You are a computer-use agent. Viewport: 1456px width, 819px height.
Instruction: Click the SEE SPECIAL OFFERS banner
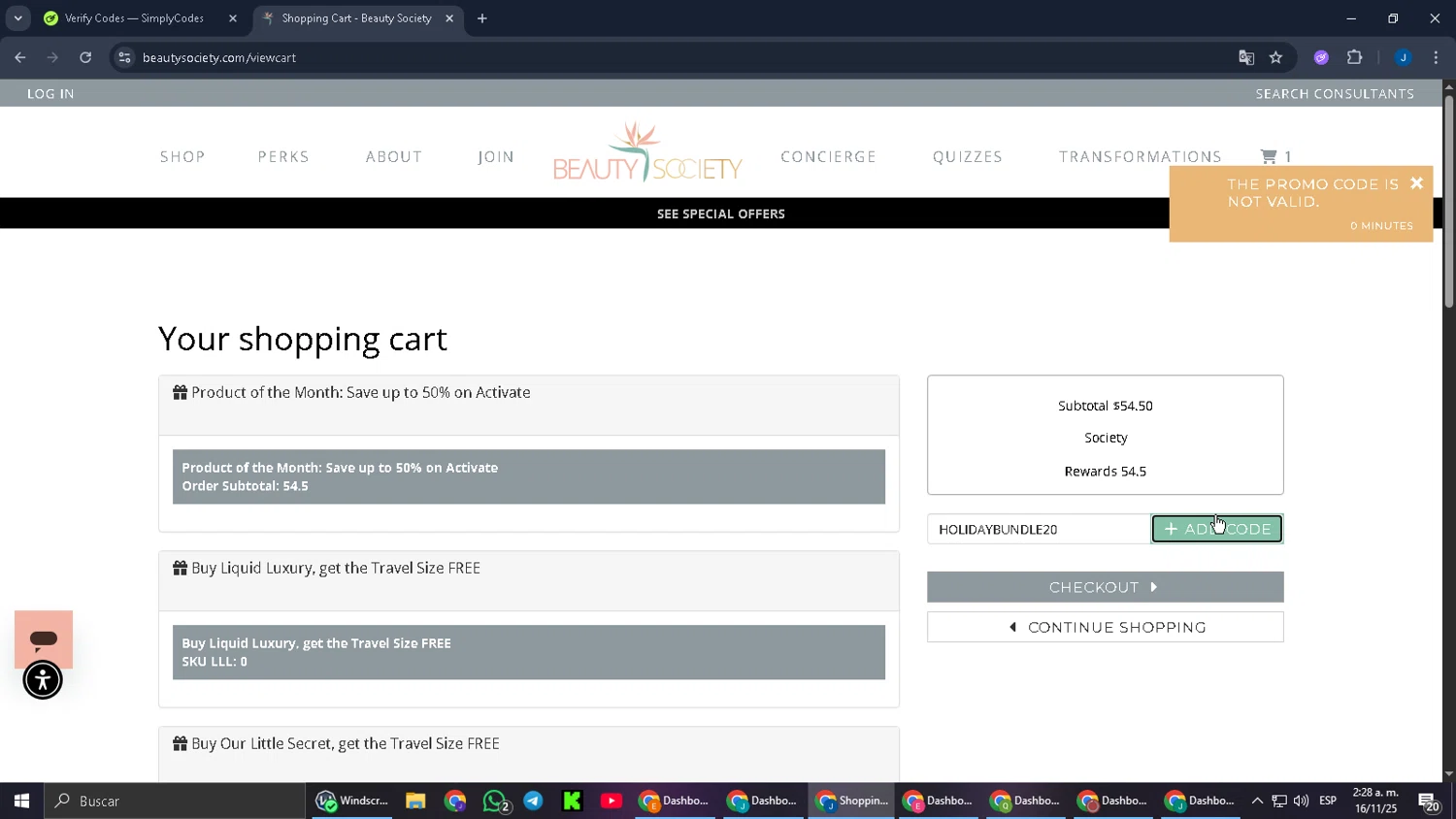(721, 213)
